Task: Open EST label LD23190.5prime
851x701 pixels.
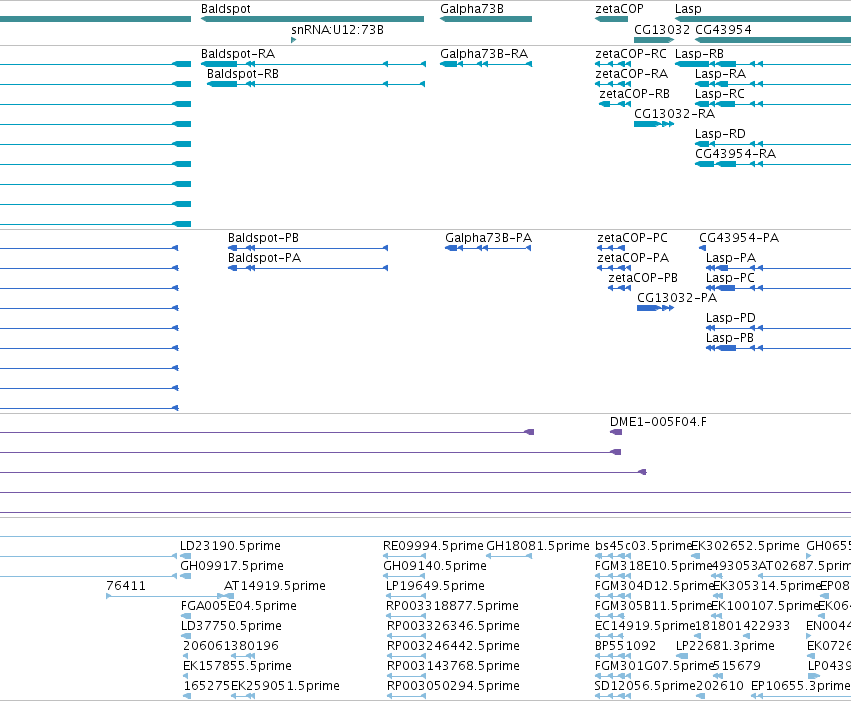Action: point(230,546)
